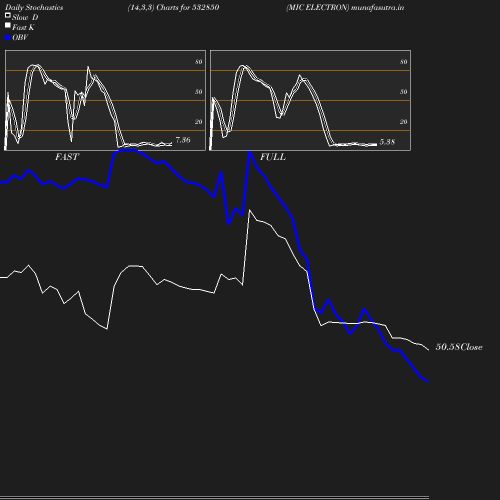Click the Slow D legend swatch
The width and height of the screenshot is (500, 500).
(x=8, y=15)
